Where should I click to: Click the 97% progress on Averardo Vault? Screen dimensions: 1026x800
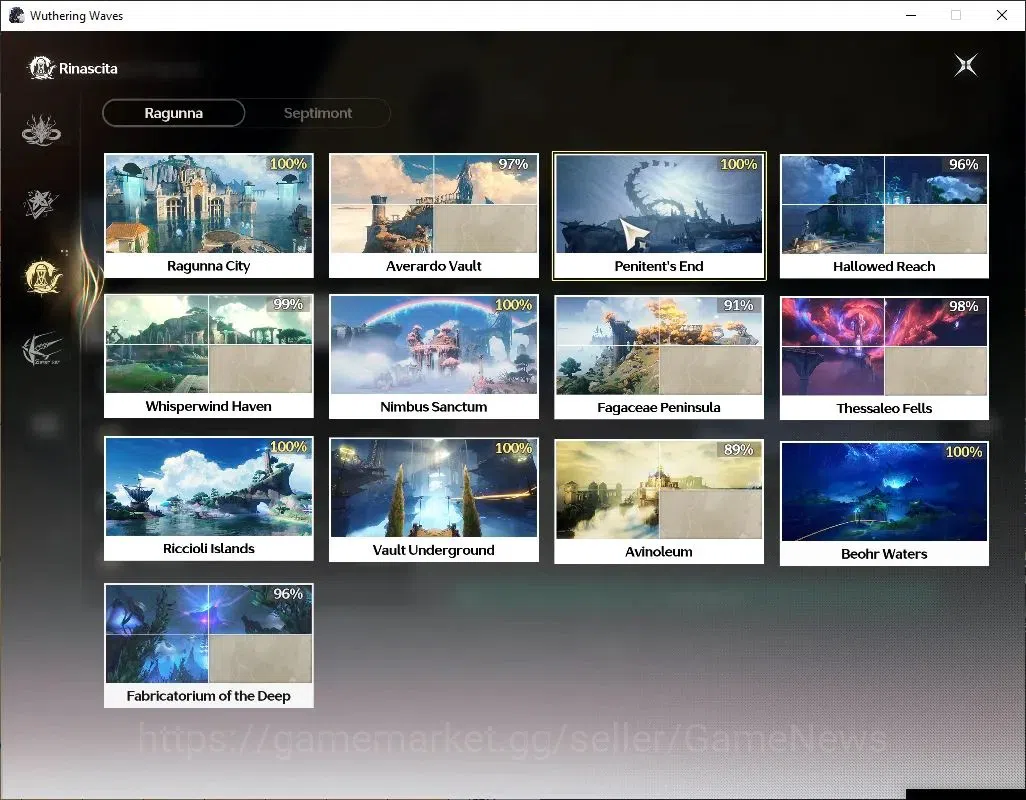513,164
